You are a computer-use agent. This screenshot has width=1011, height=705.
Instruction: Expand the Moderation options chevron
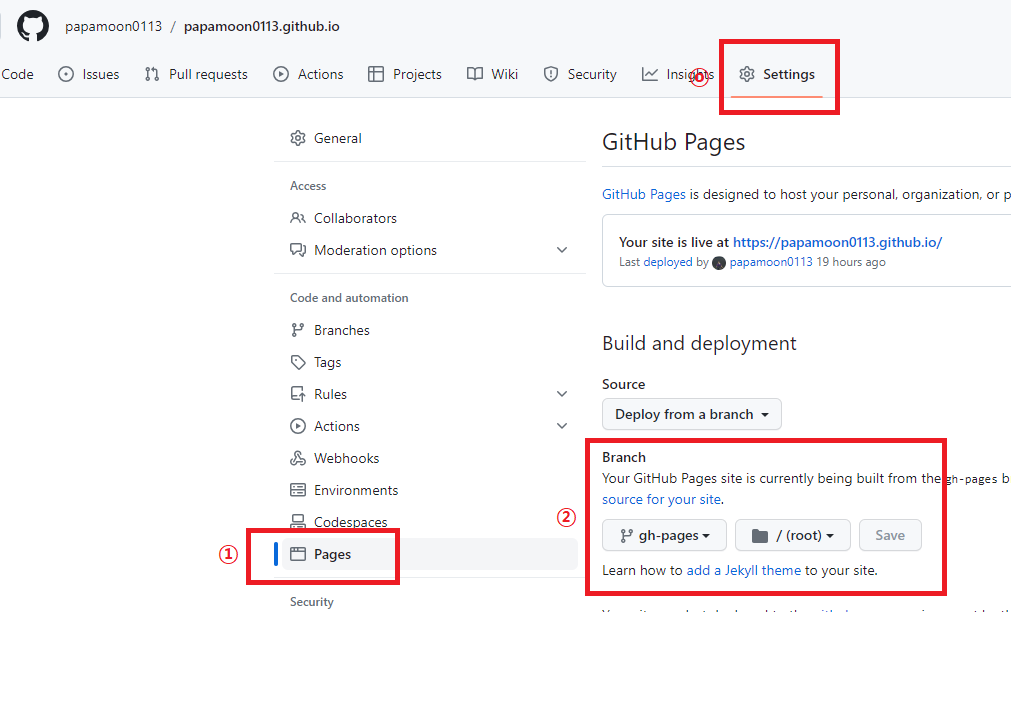[562, 250]
